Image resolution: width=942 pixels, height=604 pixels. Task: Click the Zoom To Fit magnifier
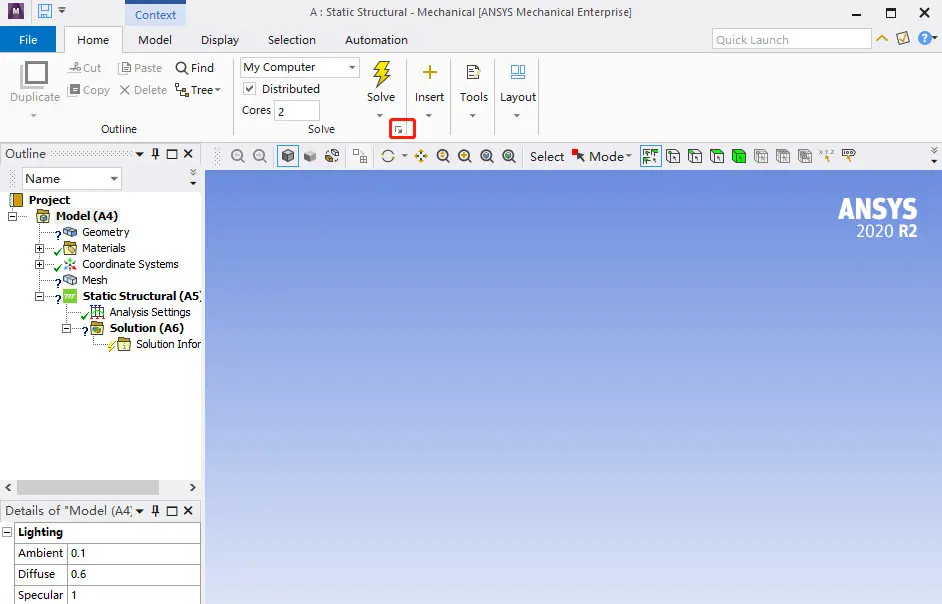tap(487, 156)
